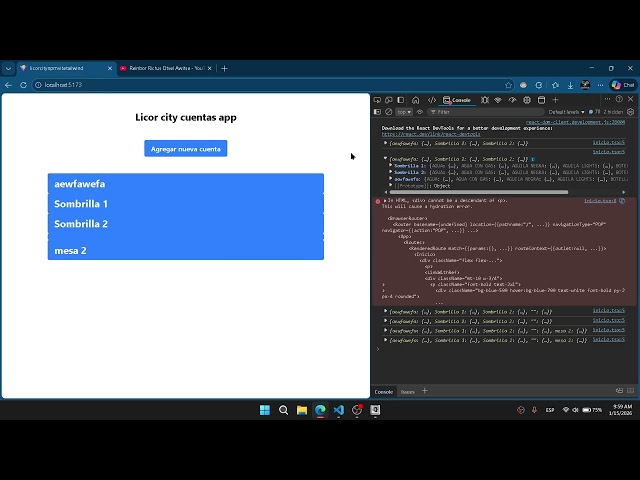This screenshot has height=480, width=640.
Task: Click the 78 issues counter
Action: point(594,112)
